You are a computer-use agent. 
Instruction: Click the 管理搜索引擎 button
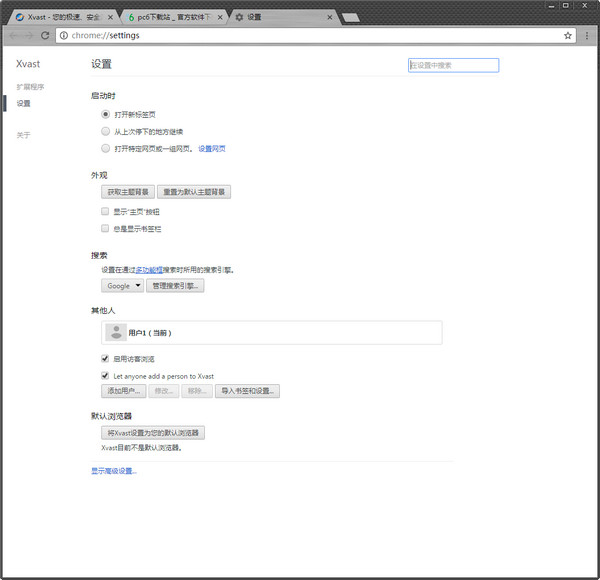(x=175, y=286)
